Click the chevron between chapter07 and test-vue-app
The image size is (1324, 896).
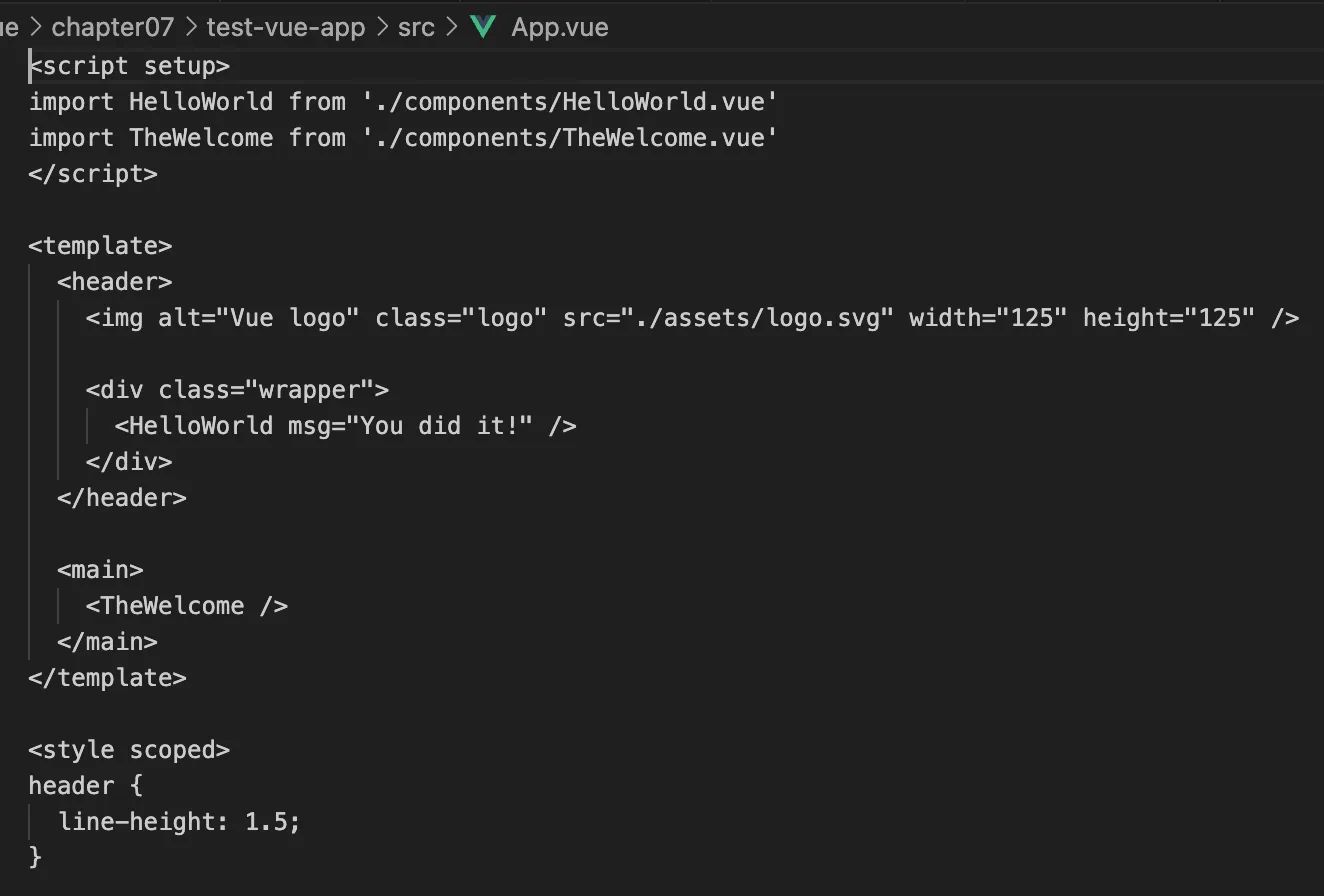click(191, 27)
